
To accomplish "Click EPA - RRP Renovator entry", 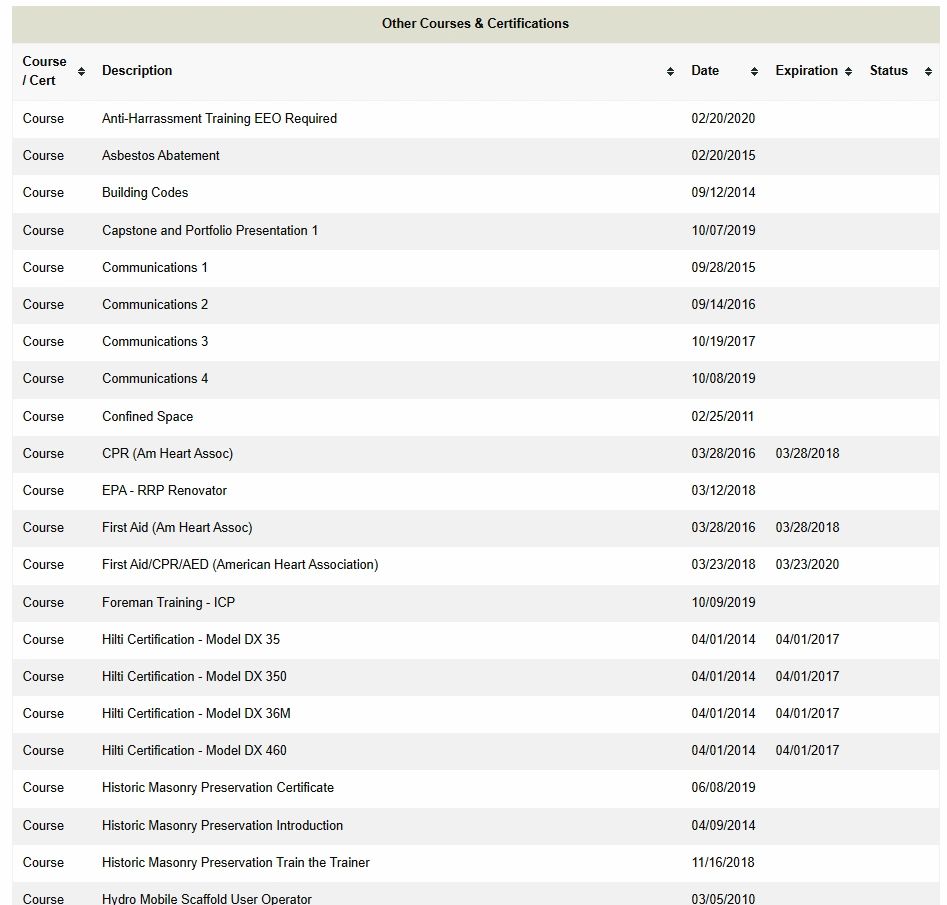I will click(x=164, y=491).
